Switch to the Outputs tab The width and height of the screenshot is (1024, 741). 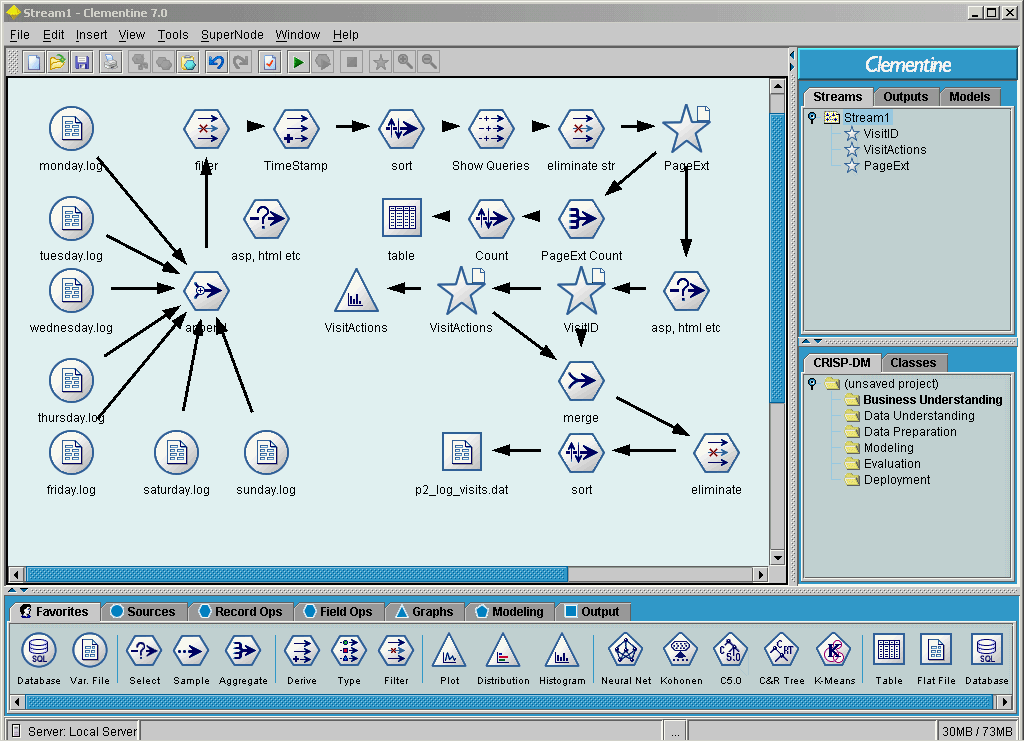pyautogui.click(x=906, y=97)
